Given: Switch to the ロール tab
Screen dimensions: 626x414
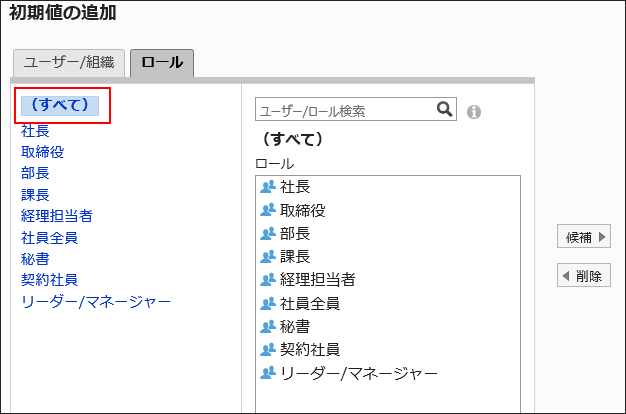Looking at the screenshot, I should click(162, 63).
